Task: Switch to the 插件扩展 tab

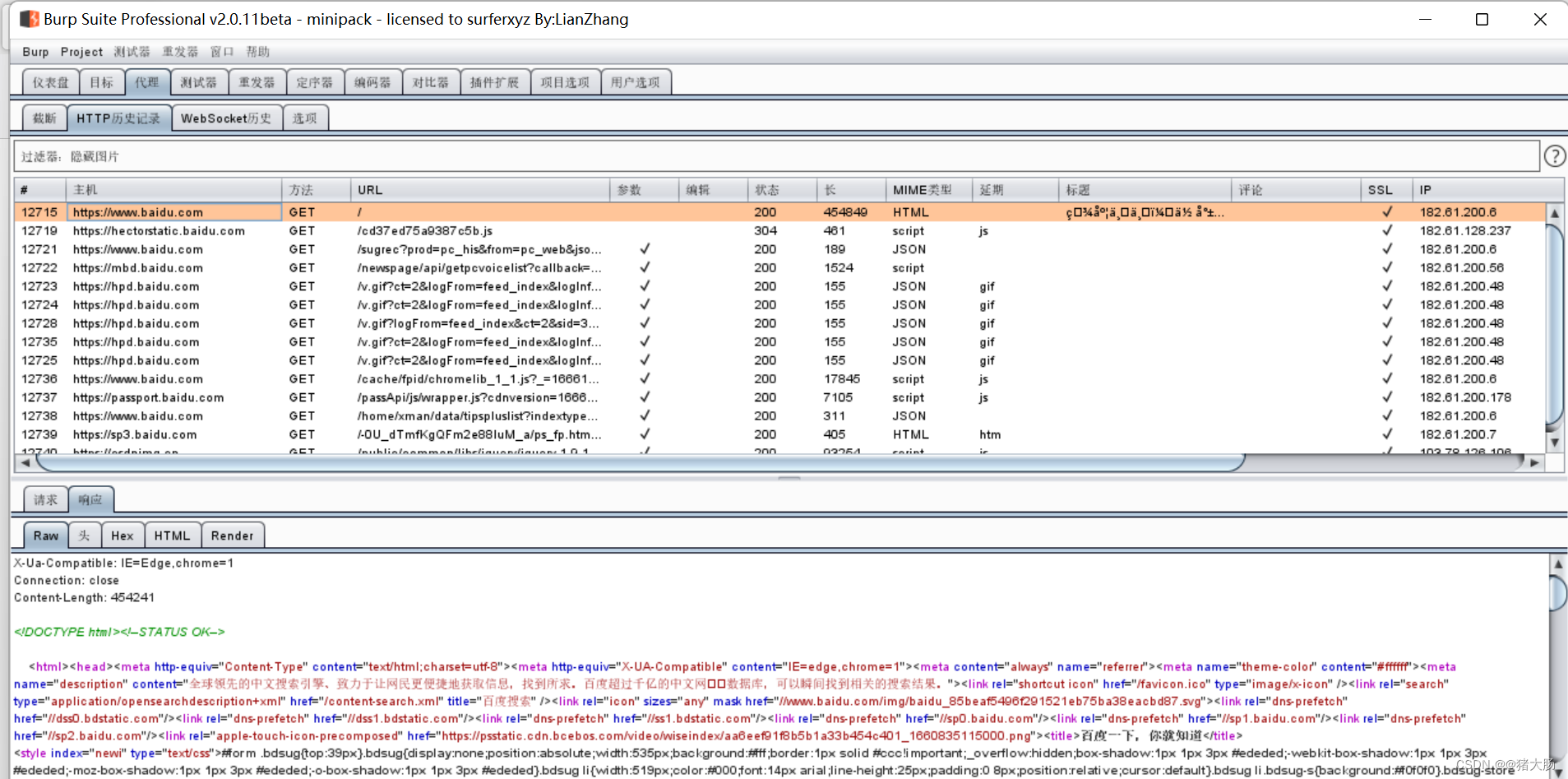Action: point(495,82)
